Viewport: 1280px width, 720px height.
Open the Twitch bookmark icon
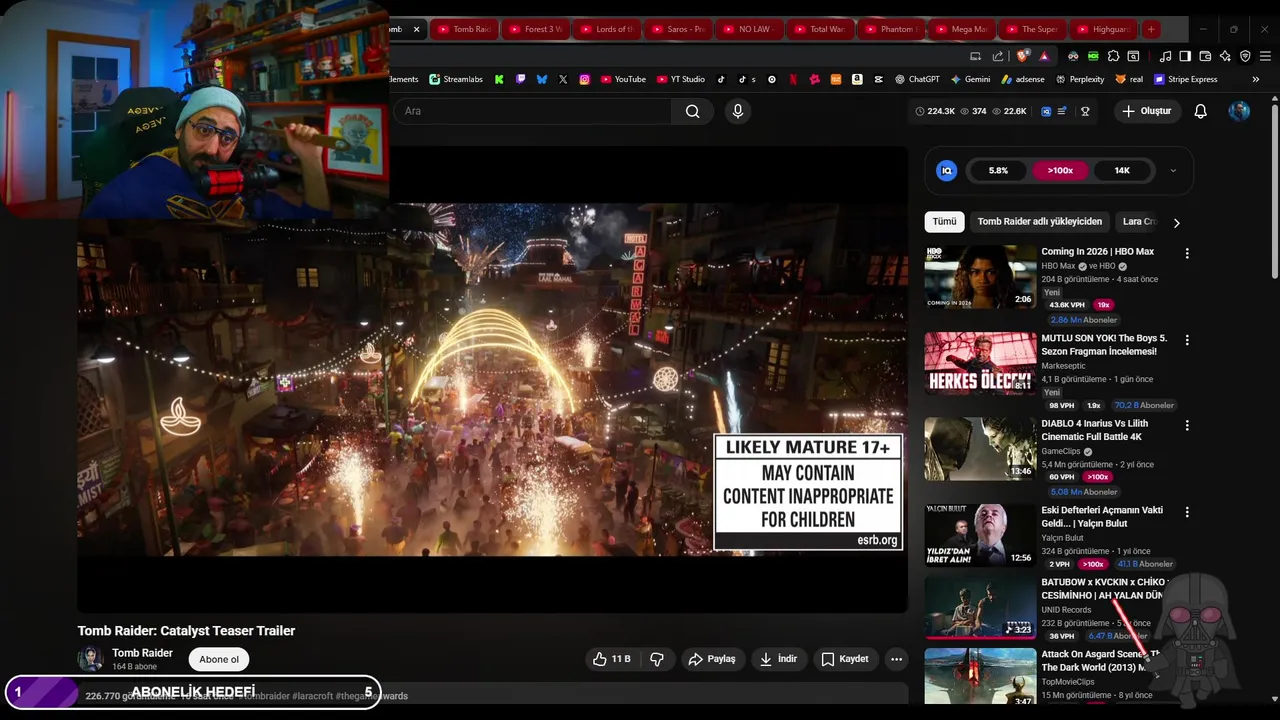pyautogui.click(x=520, y=79)
